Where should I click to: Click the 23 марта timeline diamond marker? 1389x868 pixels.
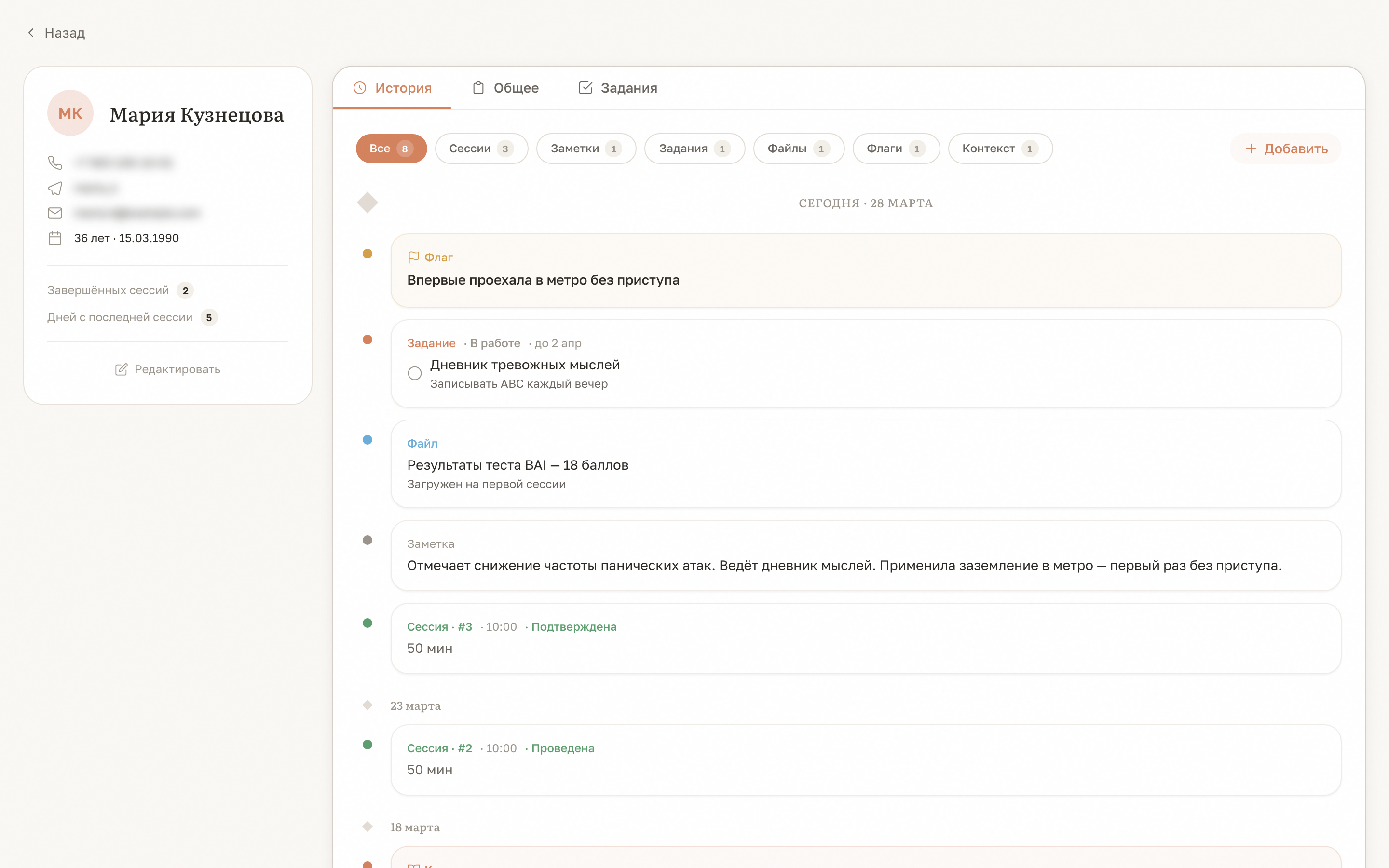pos(368,705)
